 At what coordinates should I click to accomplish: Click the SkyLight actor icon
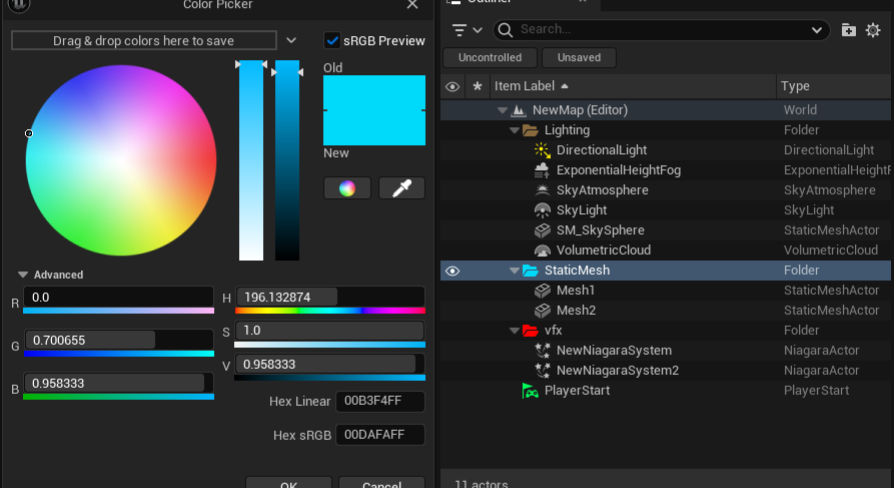[x=542, y=210]
